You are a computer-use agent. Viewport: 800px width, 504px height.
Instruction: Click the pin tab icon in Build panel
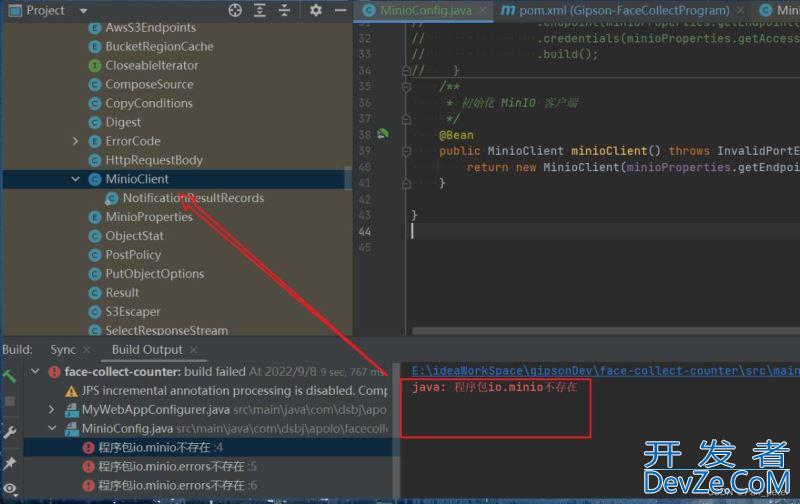coord(10,463)
